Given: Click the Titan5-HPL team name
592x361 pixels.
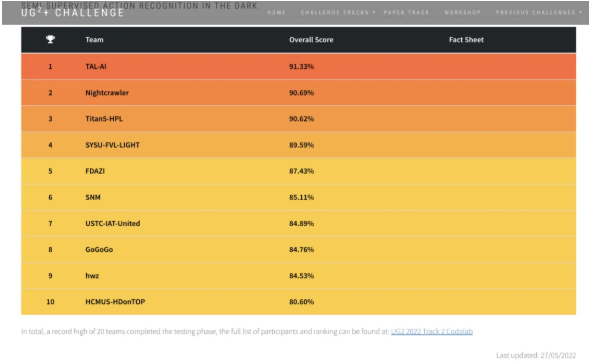Looking at the screenshot, I should [x=104, y=119].
